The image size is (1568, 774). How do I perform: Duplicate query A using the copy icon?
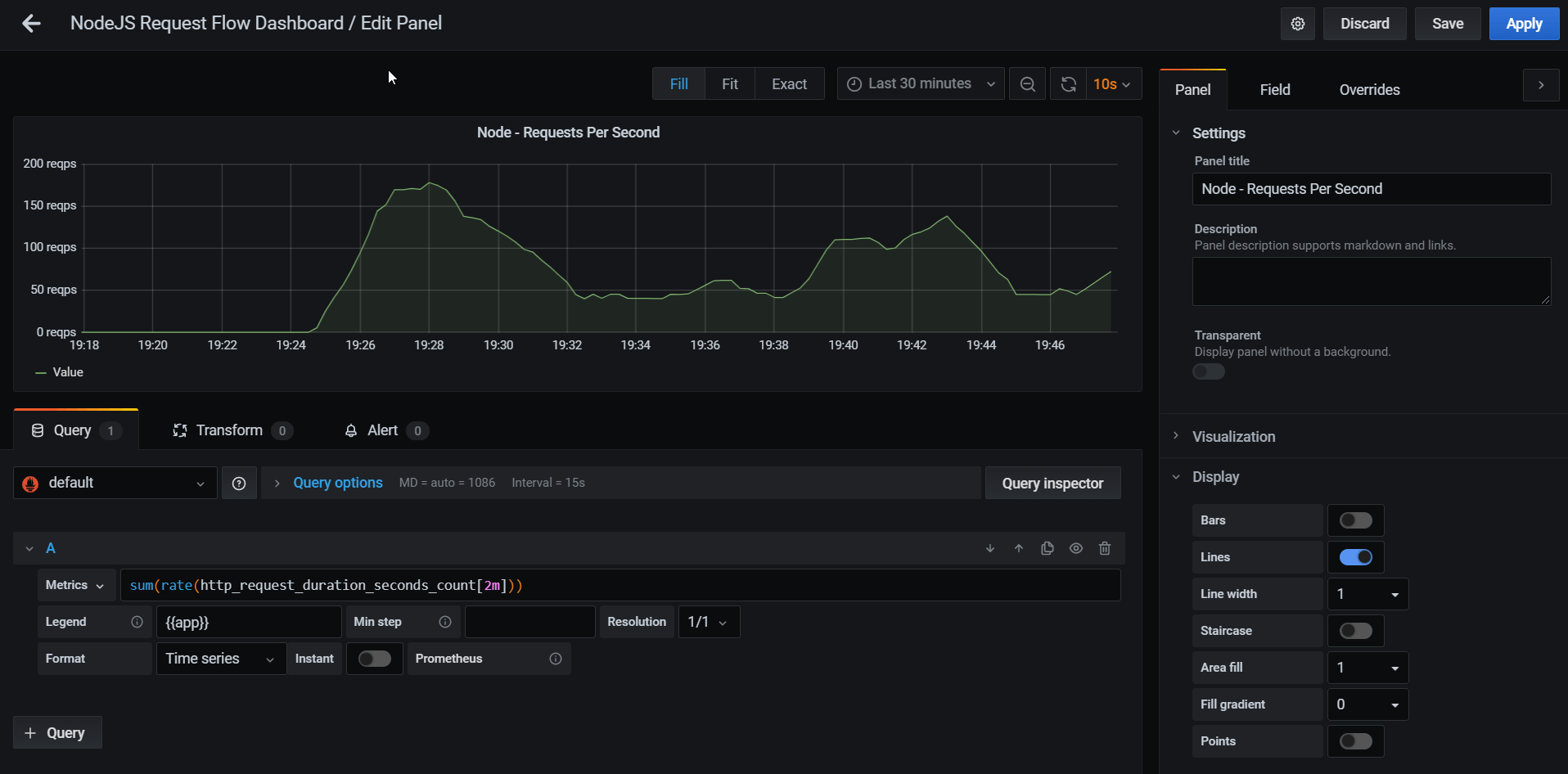[x=1047, y=548]
